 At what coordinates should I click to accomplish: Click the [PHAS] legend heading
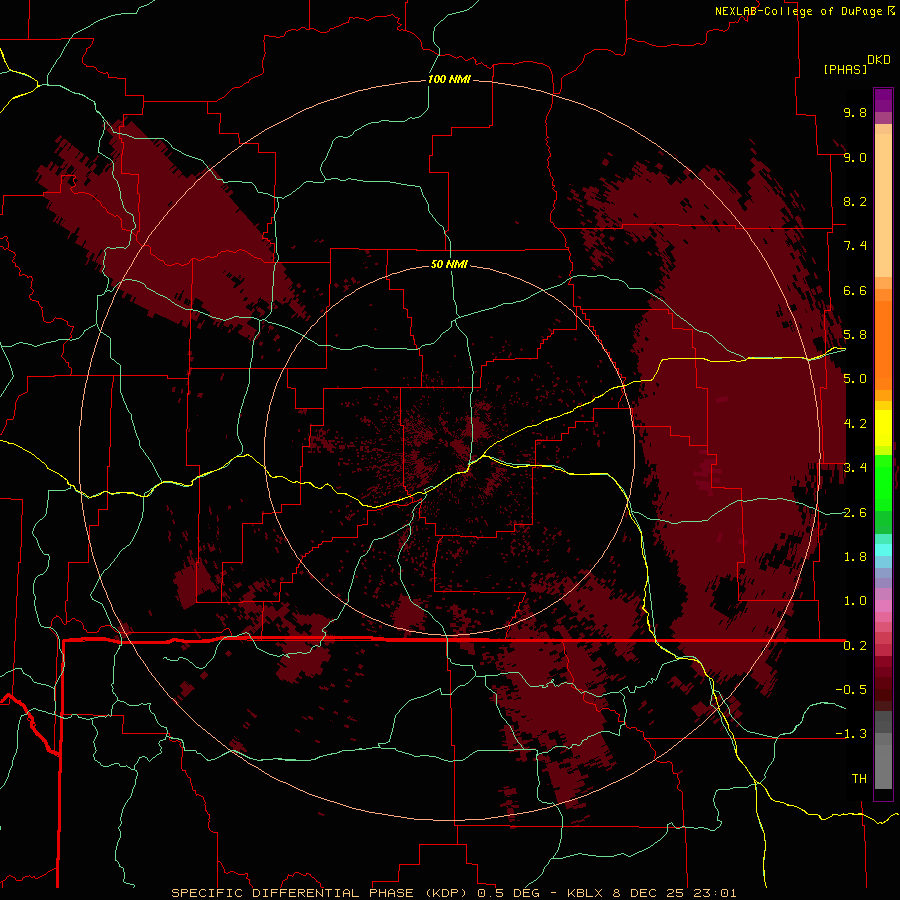tap(845, 70)
